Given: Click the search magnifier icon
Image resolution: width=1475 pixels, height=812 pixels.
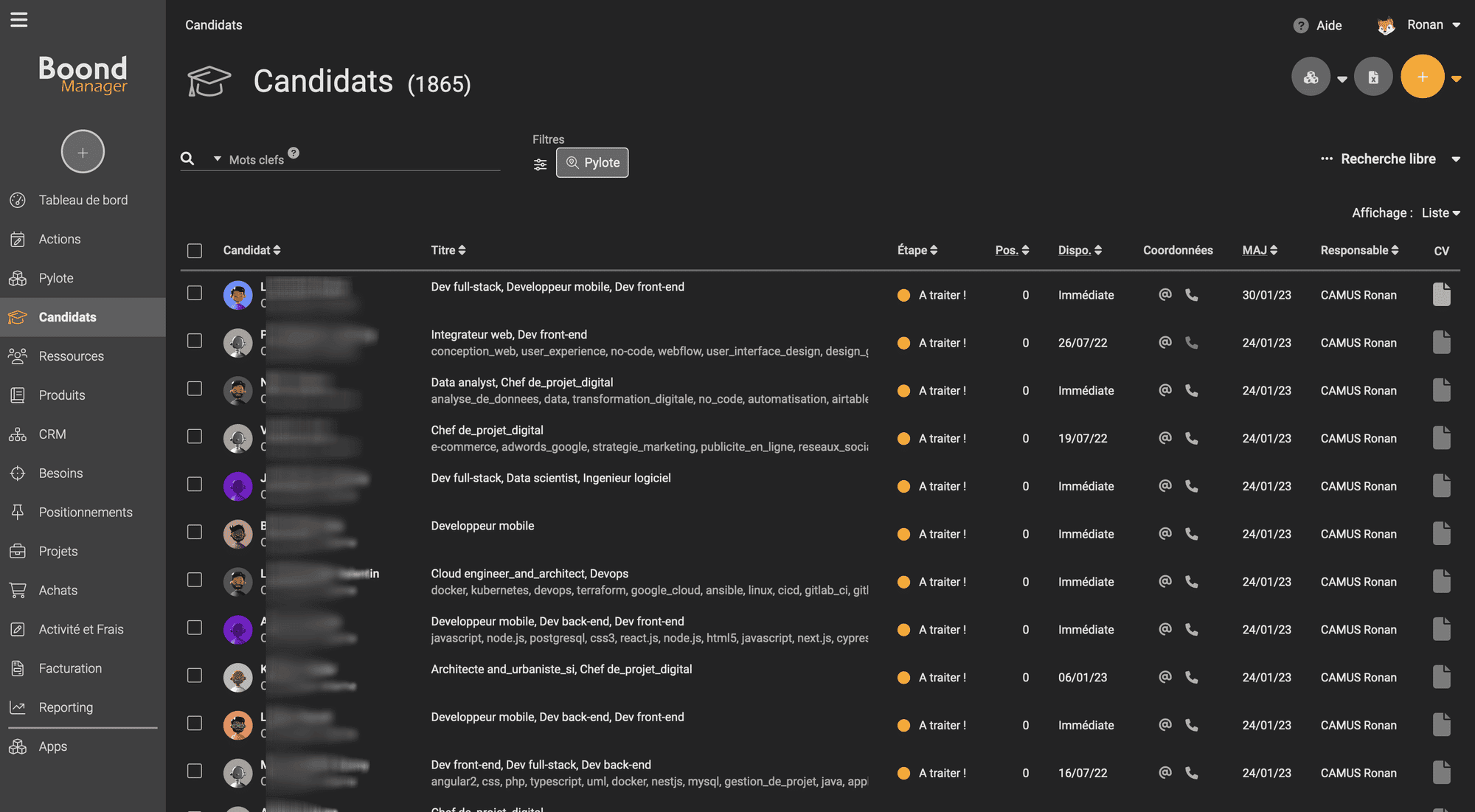Looking at the screenshot, I should (187, 159).
